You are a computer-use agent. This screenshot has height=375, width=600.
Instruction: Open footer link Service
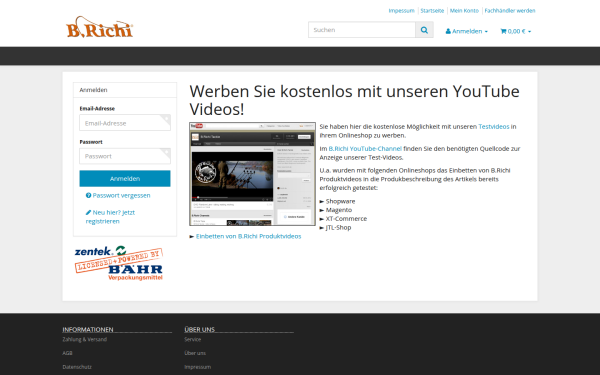click(192, 339)
